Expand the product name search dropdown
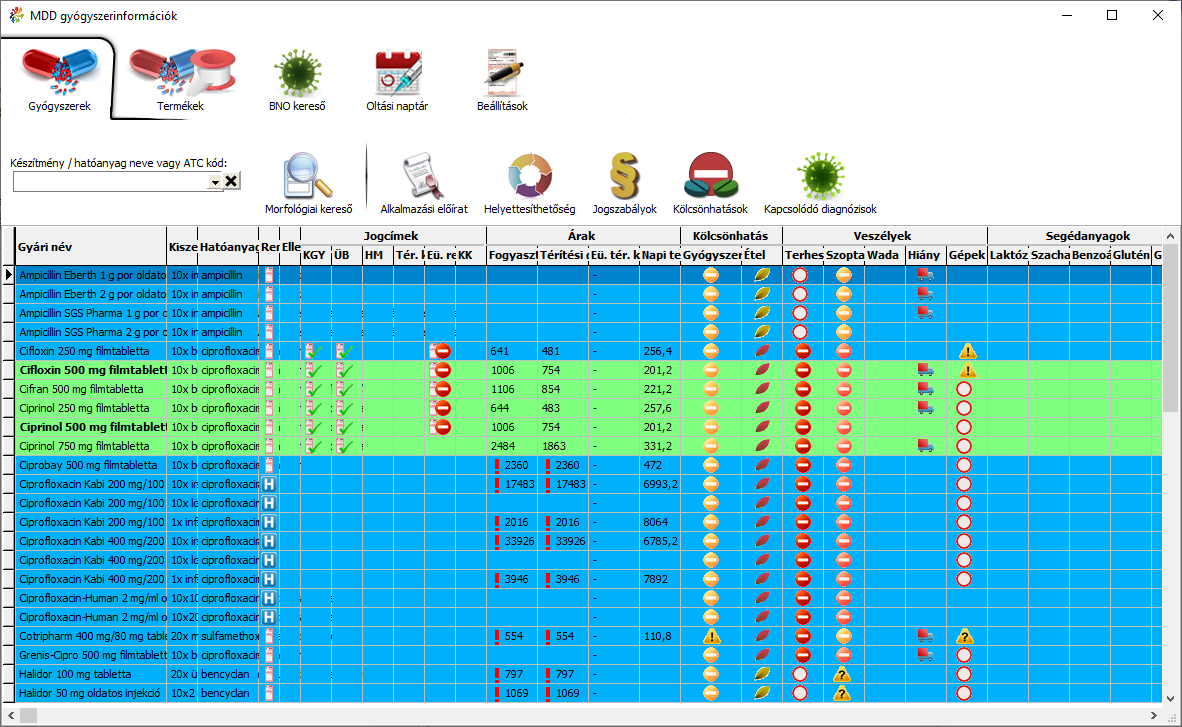This screenshot has width=1182, height=727. coord(215,182)
